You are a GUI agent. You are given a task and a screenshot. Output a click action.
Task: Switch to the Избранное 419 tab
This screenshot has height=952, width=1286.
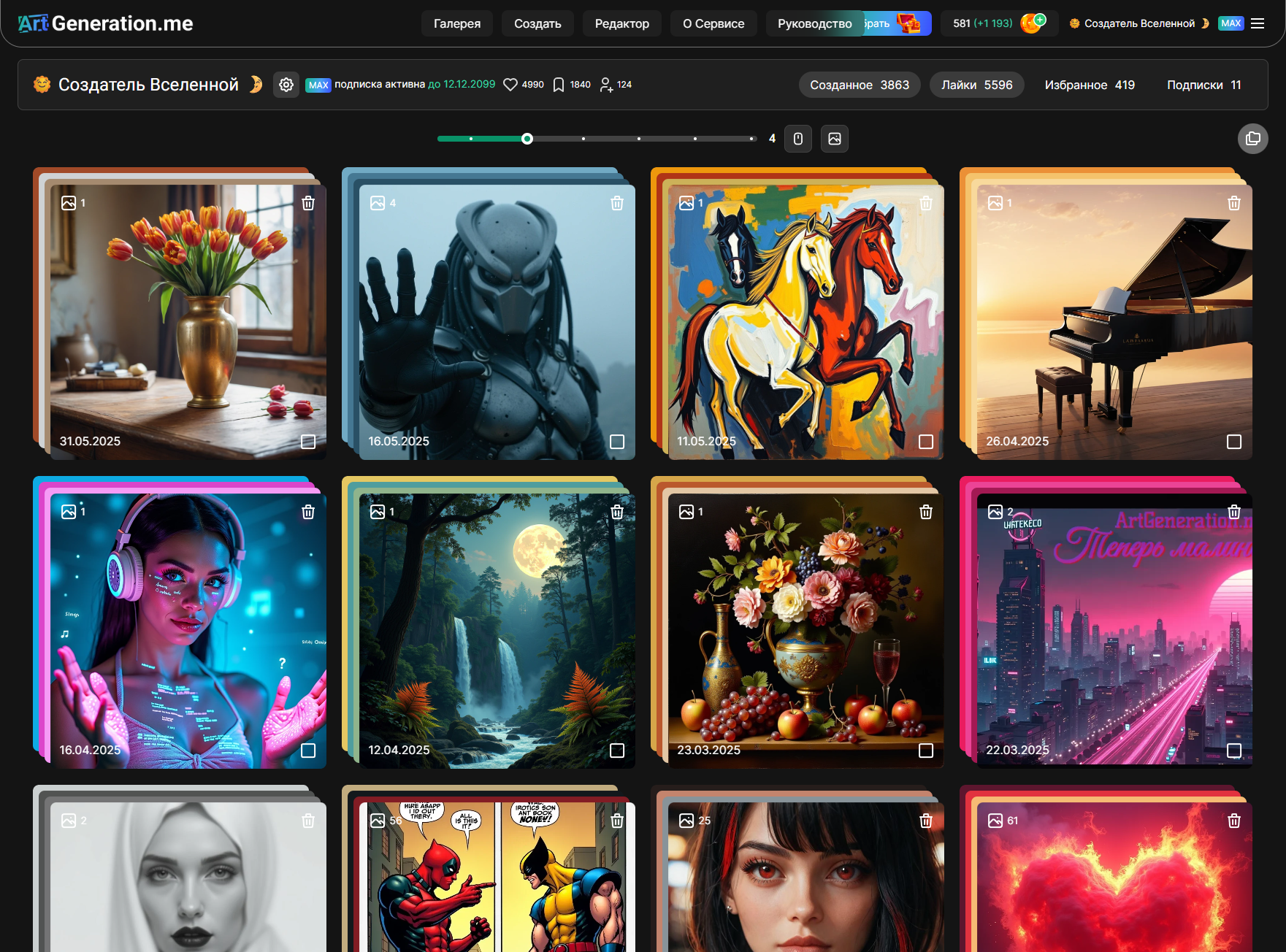pyautogui.click(x=1090, y=85)
